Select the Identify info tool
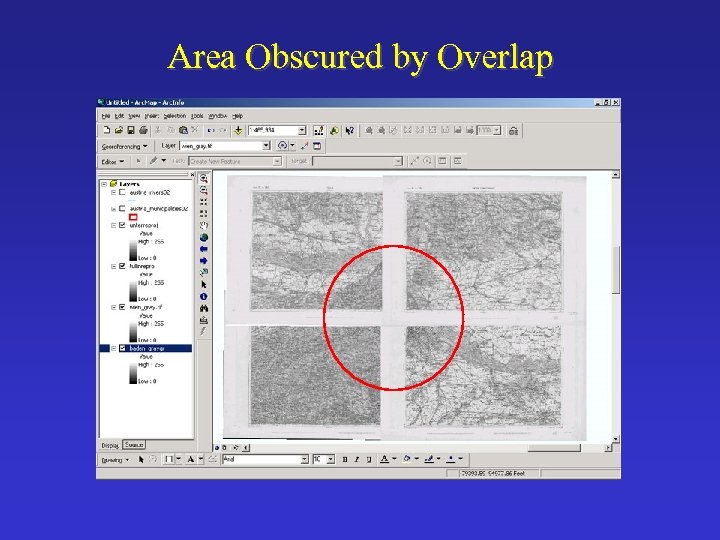This screenshot has width=720, height=540. point(203,297)
